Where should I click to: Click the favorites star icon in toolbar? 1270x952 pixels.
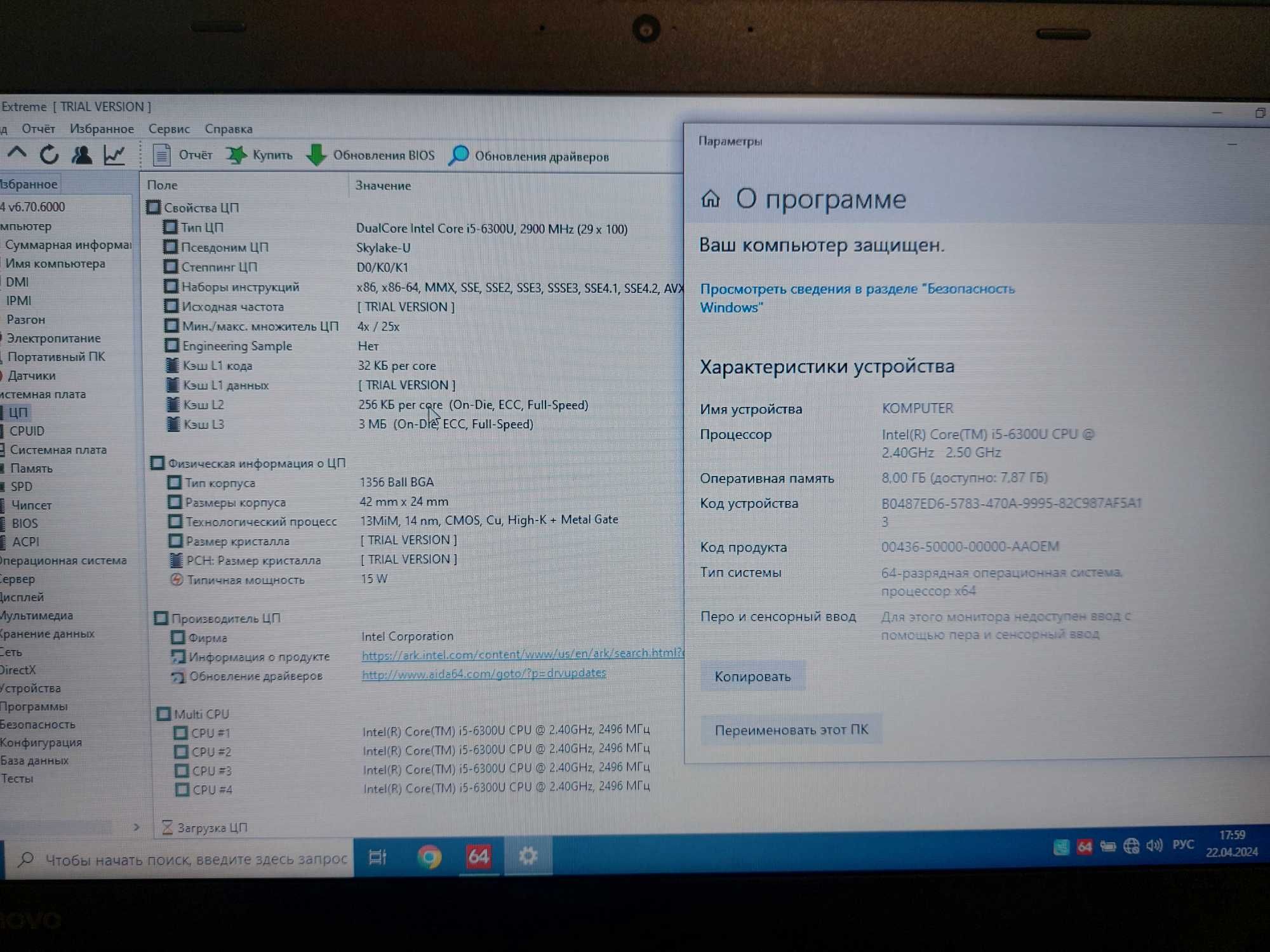click(x=237, y=156)
